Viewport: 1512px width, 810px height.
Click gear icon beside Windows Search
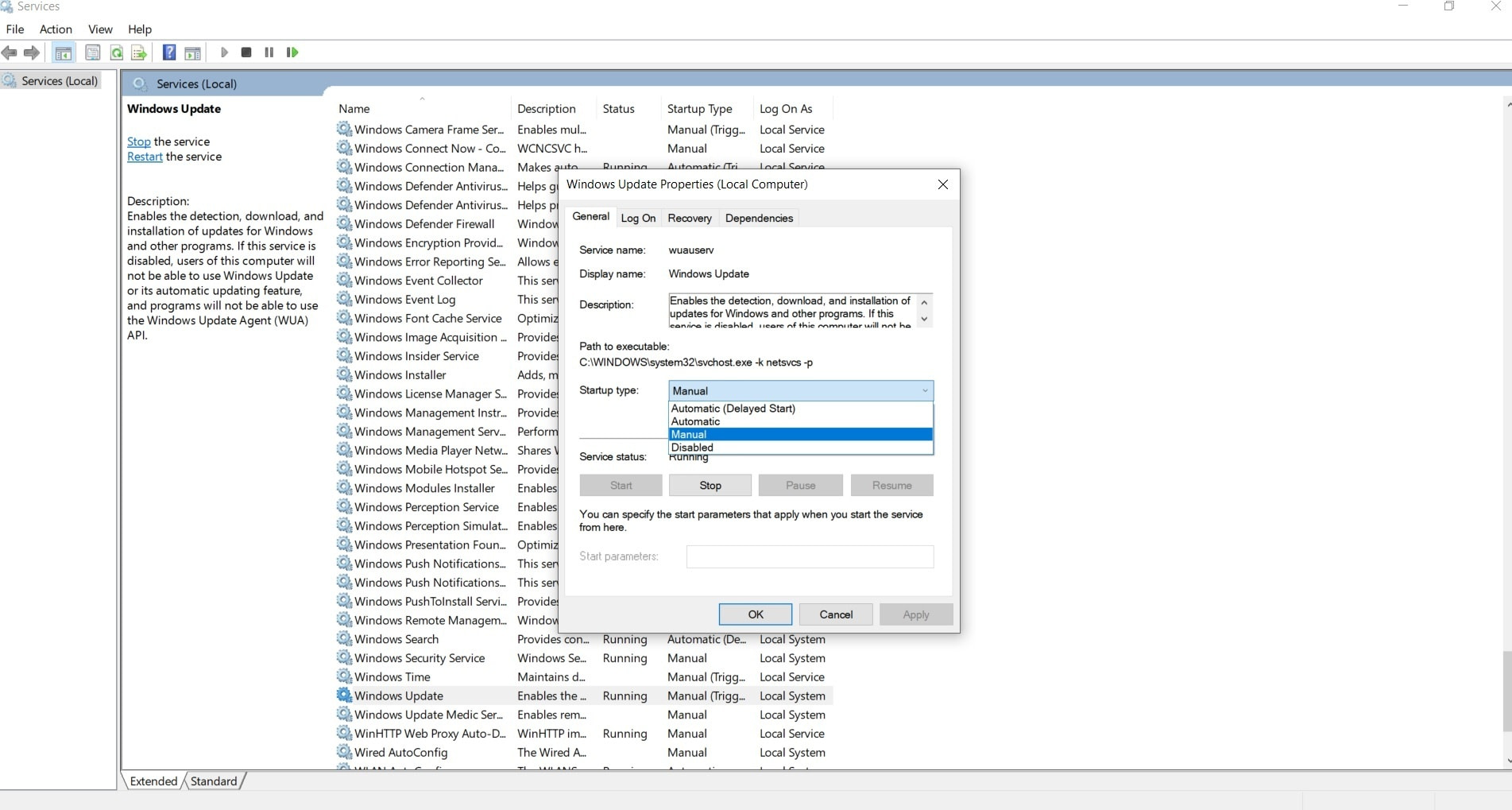(344, 638)
